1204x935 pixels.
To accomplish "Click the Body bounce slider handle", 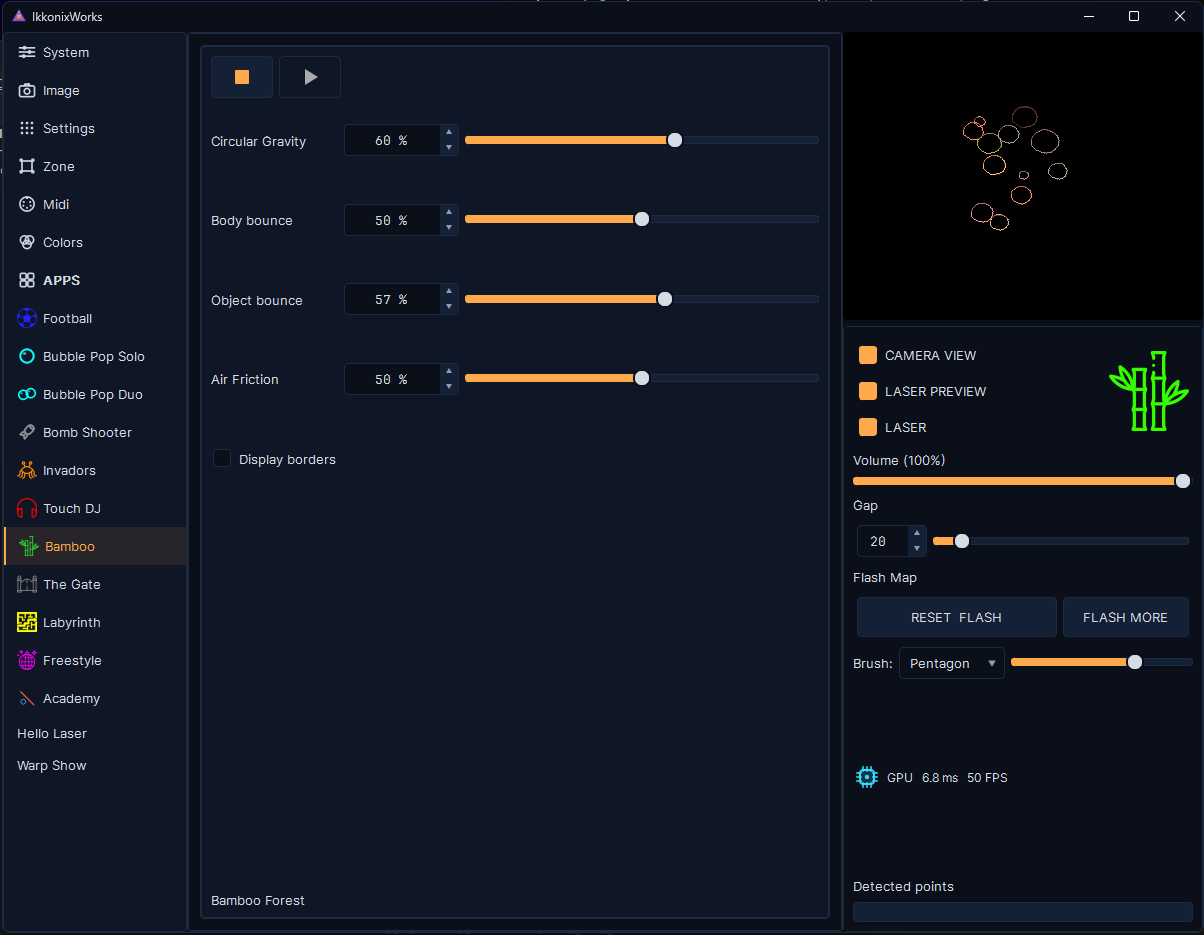I will pyautogui.click(x=642, y=219).
